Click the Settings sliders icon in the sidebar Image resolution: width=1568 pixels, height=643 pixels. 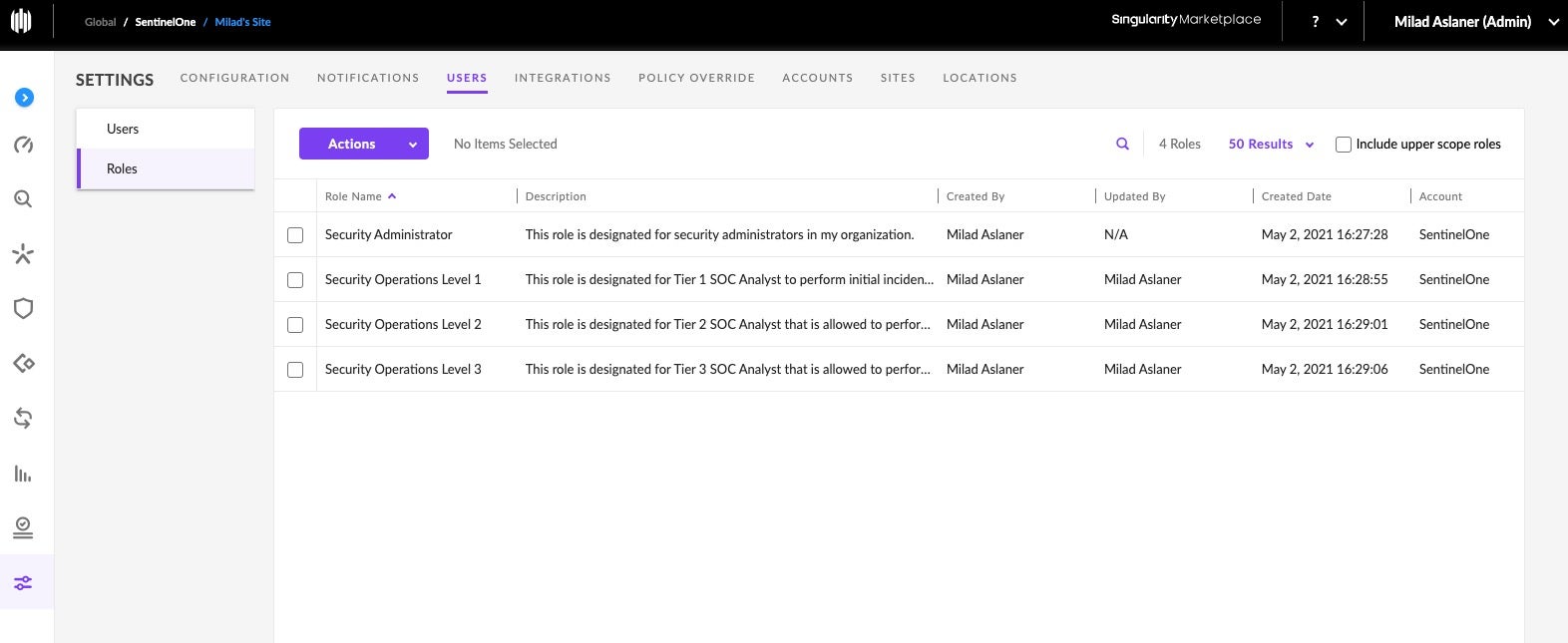click(23, 583)
